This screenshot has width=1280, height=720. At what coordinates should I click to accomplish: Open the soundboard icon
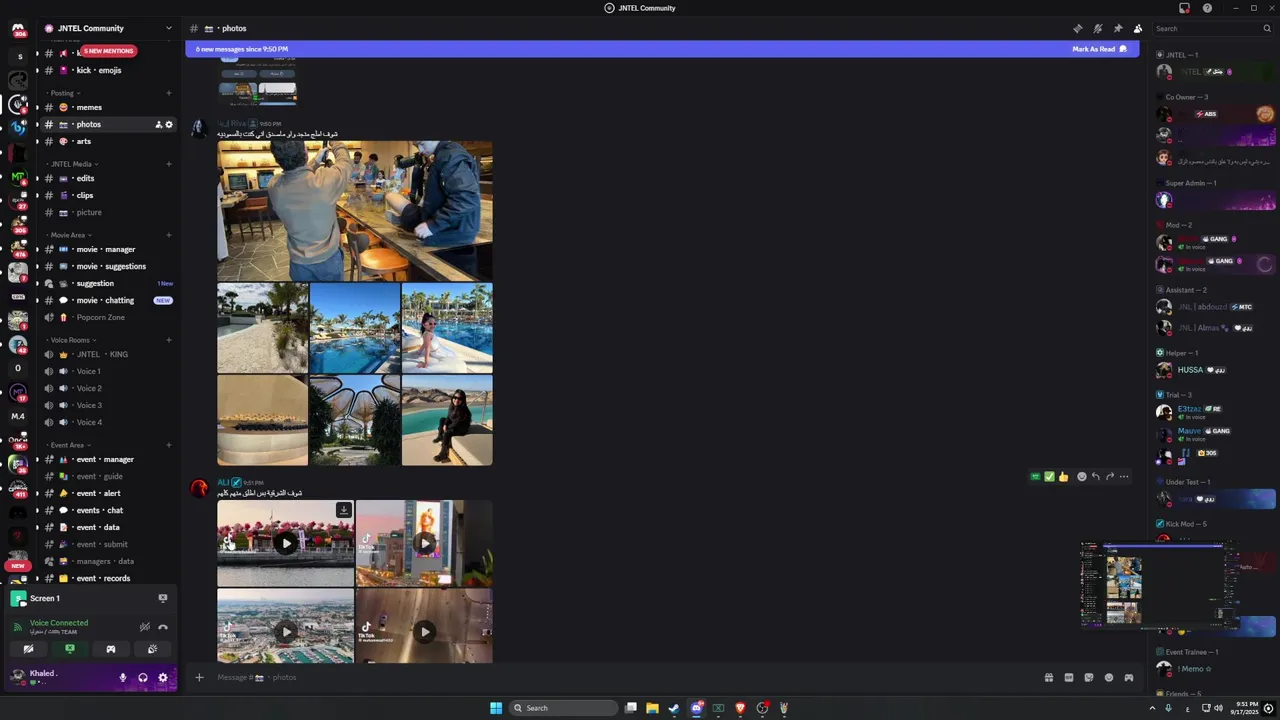[152, 649]
